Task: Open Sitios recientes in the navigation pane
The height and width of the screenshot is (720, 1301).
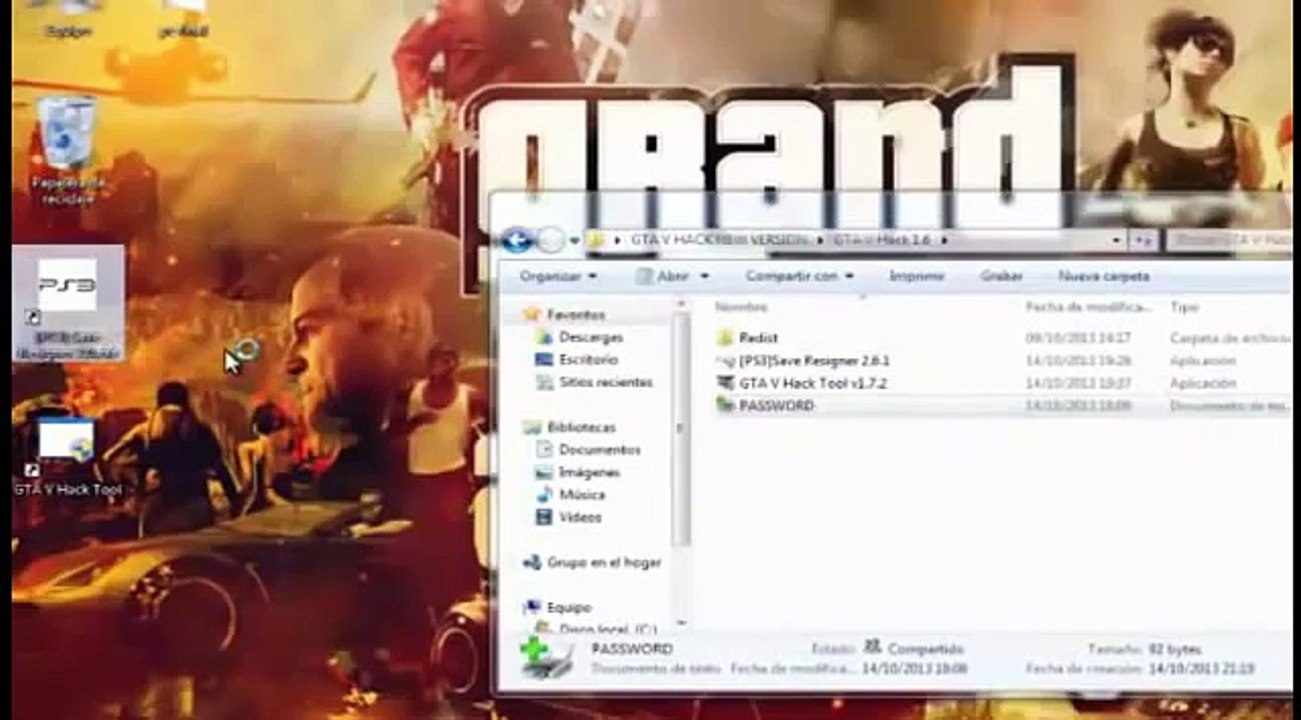Action: click(x=605, y=382)
